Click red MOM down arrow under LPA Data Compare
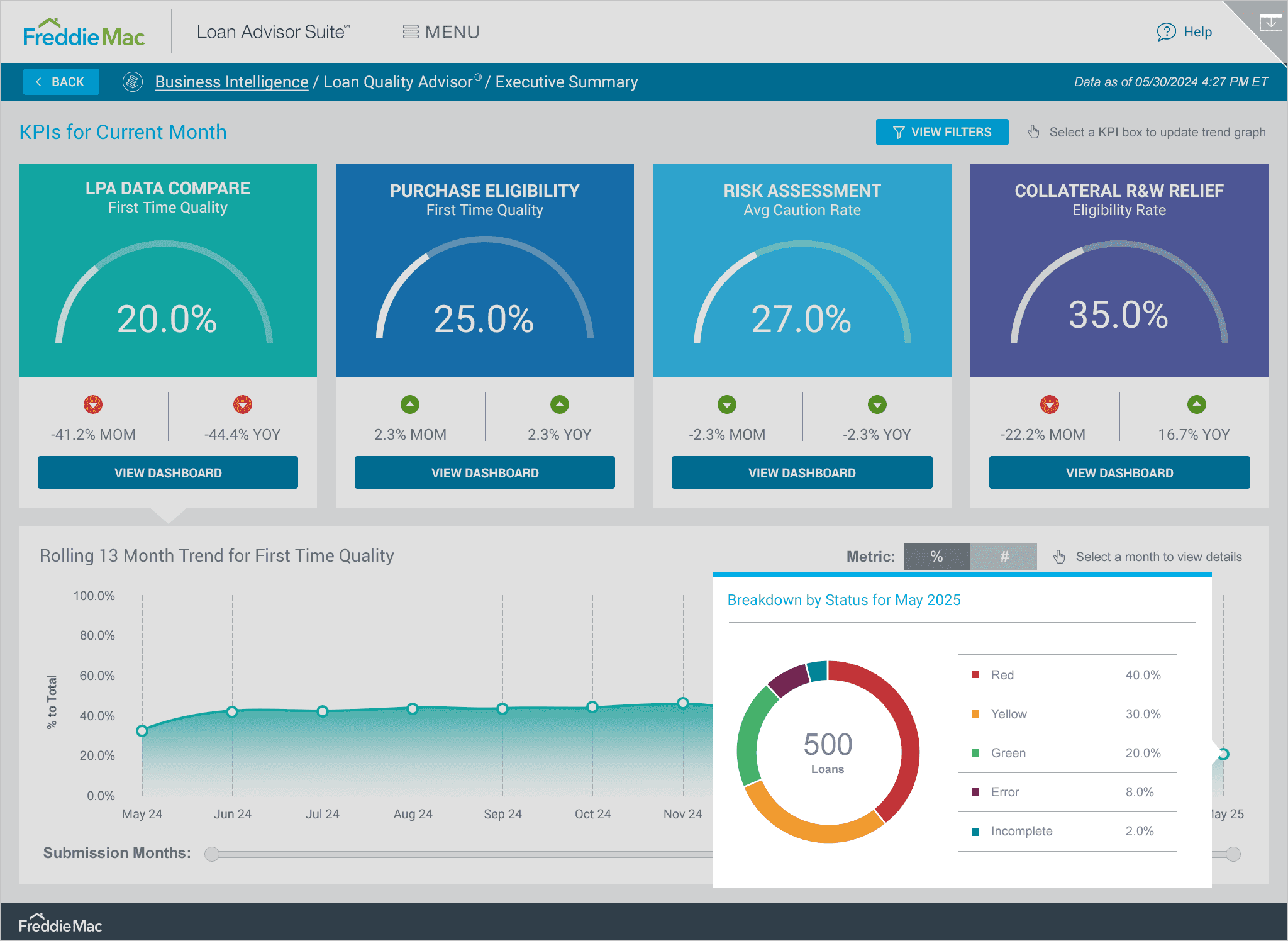 [93, 404]
